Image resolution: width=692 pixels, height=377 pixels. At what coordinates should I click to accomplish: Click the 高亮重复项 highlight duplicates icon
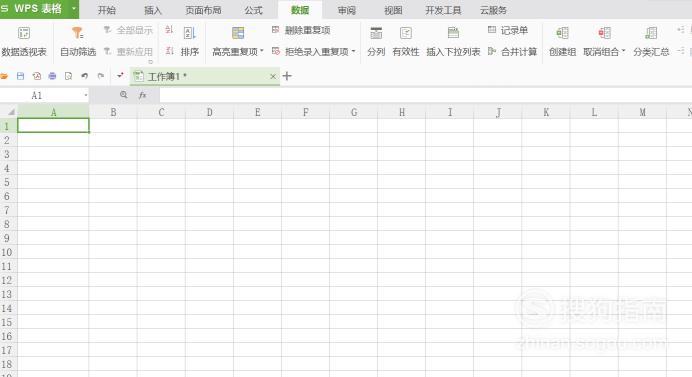238,33
